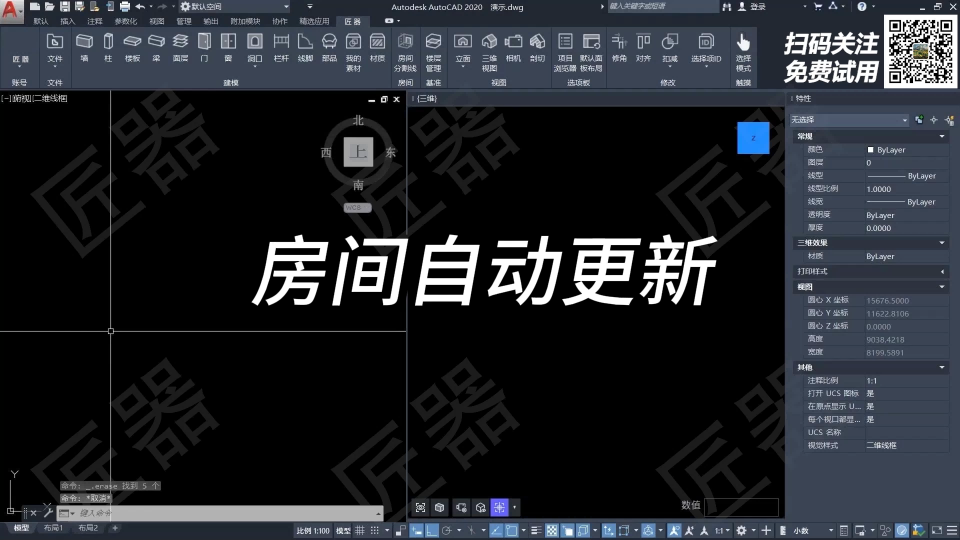Select the 栏杆 (railing) tool
This screenshot has width=960, height=540.
pos(281,47)
